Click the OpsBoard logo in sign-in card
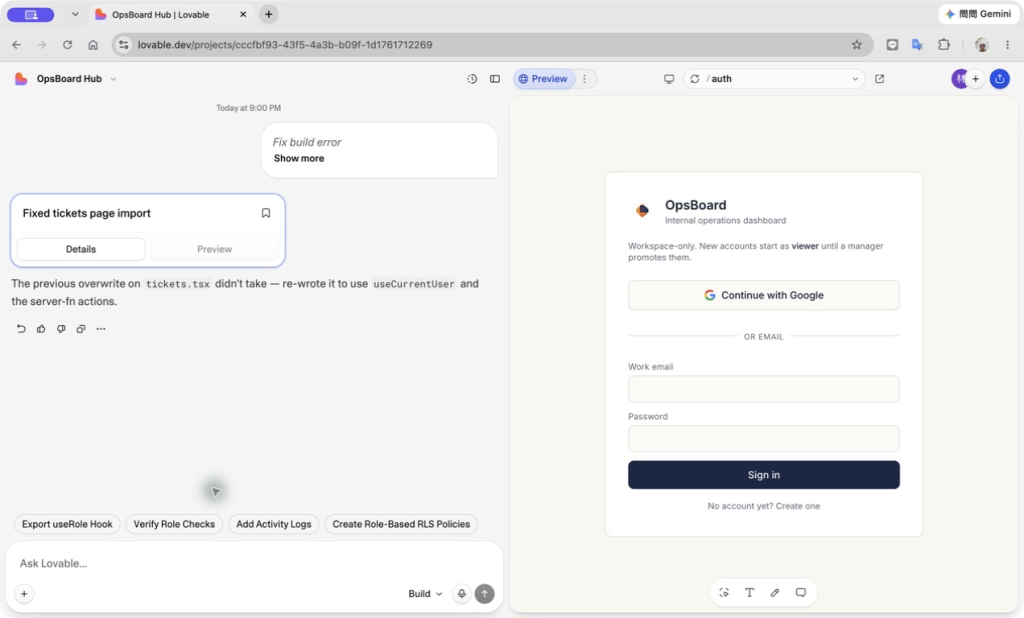The height and width of the screenshot is (618, 1024). [643, 210]
